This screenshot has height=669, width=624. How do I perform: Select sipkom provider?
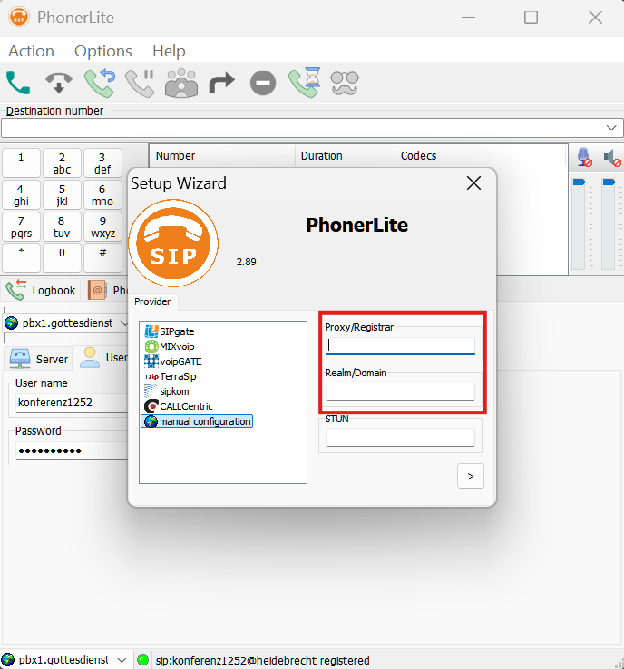167,391
